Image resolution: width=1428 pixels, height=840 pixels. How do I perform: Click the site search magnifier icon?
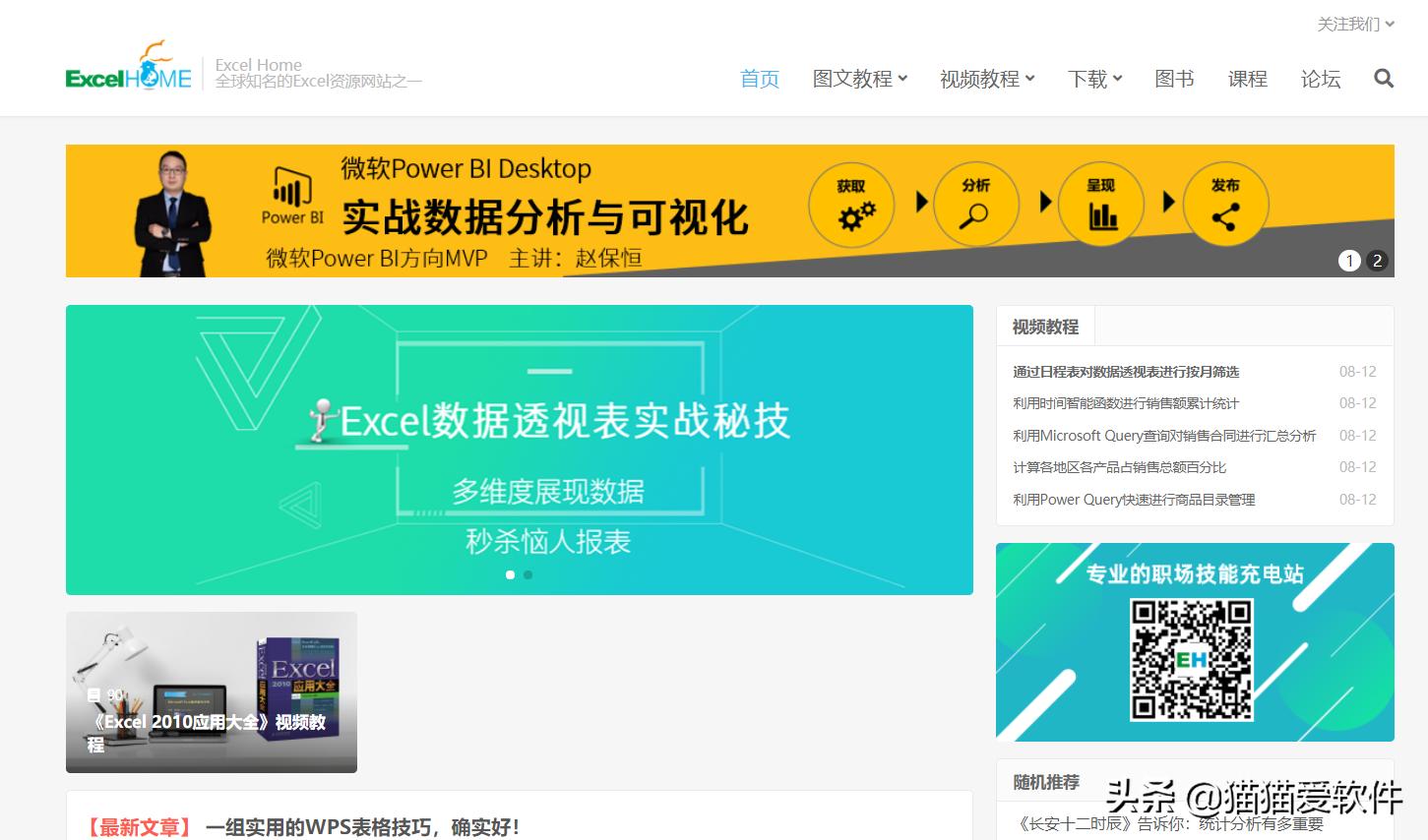tap(1384, 78)
